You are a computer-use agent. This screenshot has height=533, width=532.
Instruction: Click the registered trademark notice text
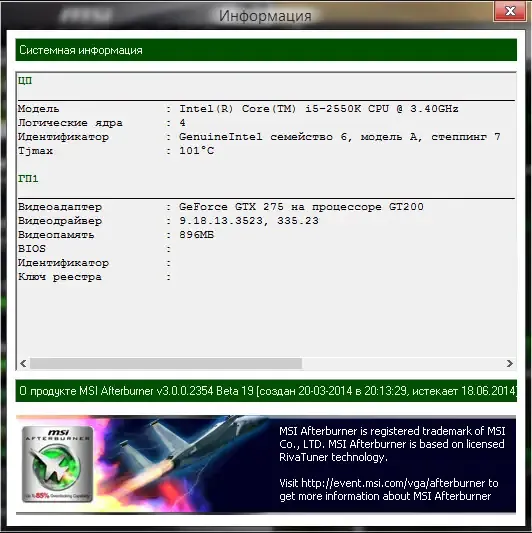(392, 444)
